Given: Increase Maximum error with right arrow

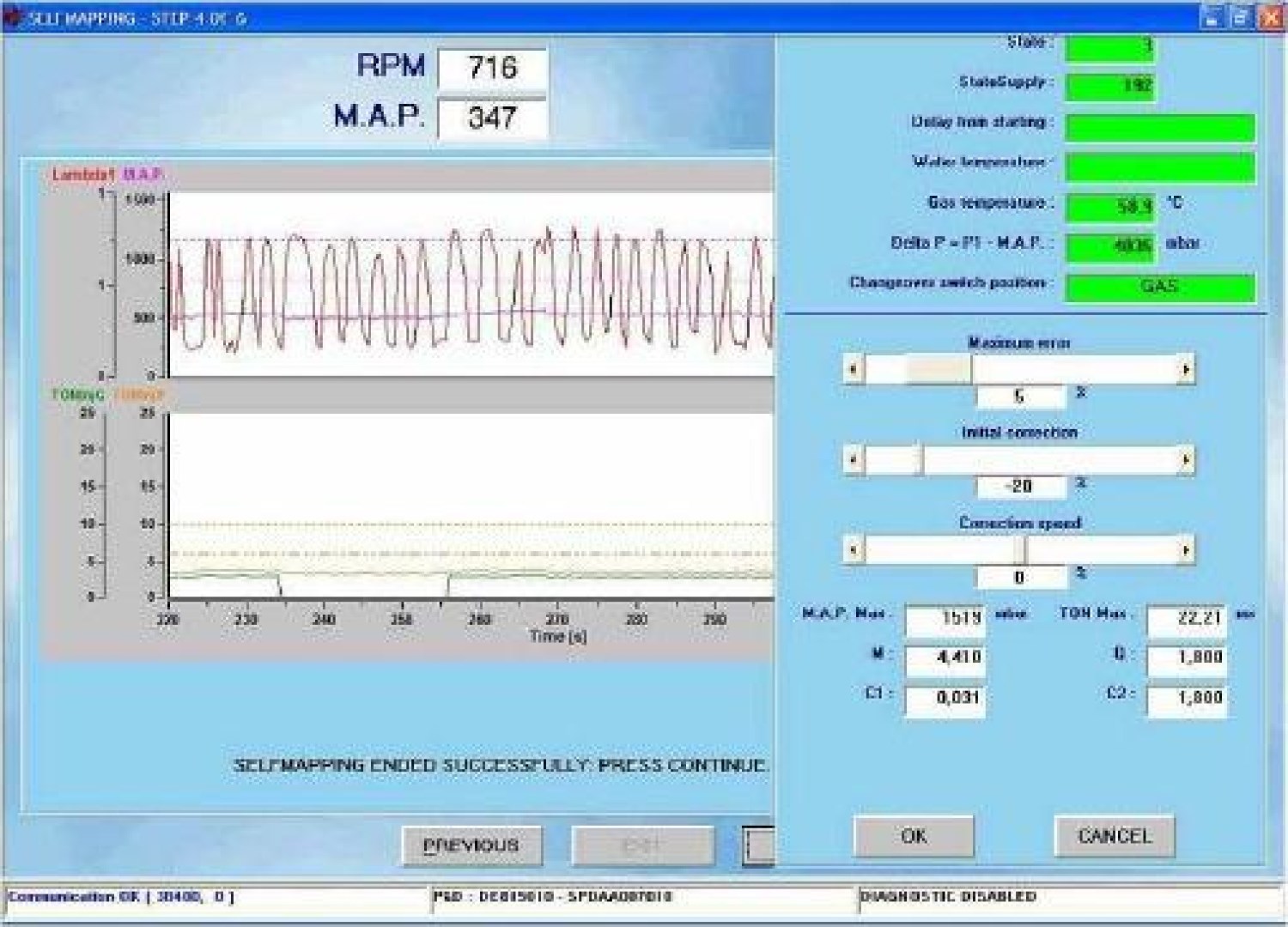Looking at the screenshot, I should [x=1186, y=370].
